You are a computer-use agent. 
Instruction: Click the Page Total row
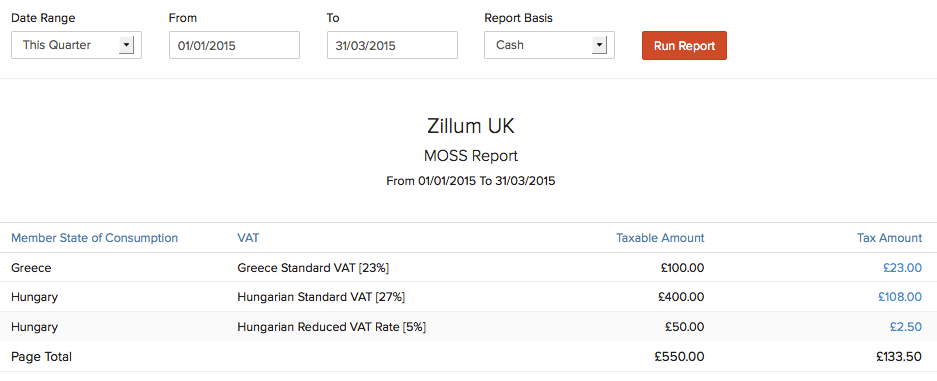[468, 357]
